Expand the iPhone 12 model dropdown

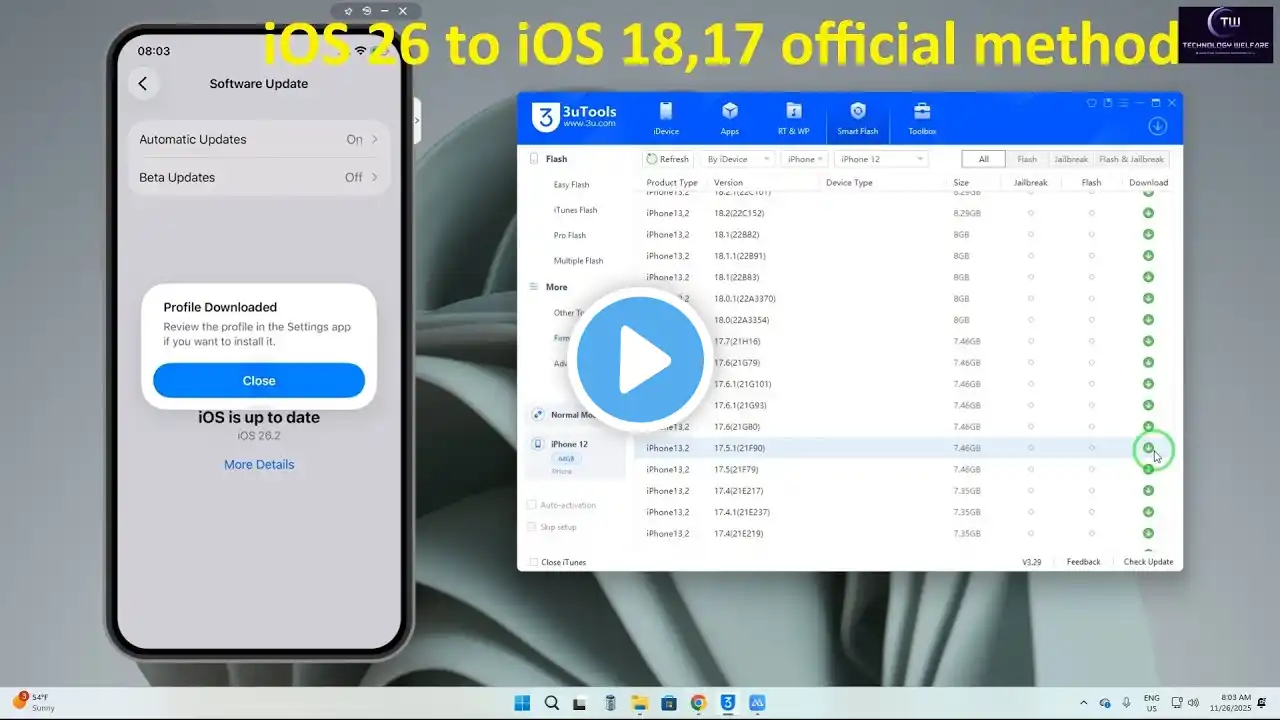pyautogui.click(x=880, y=159)
